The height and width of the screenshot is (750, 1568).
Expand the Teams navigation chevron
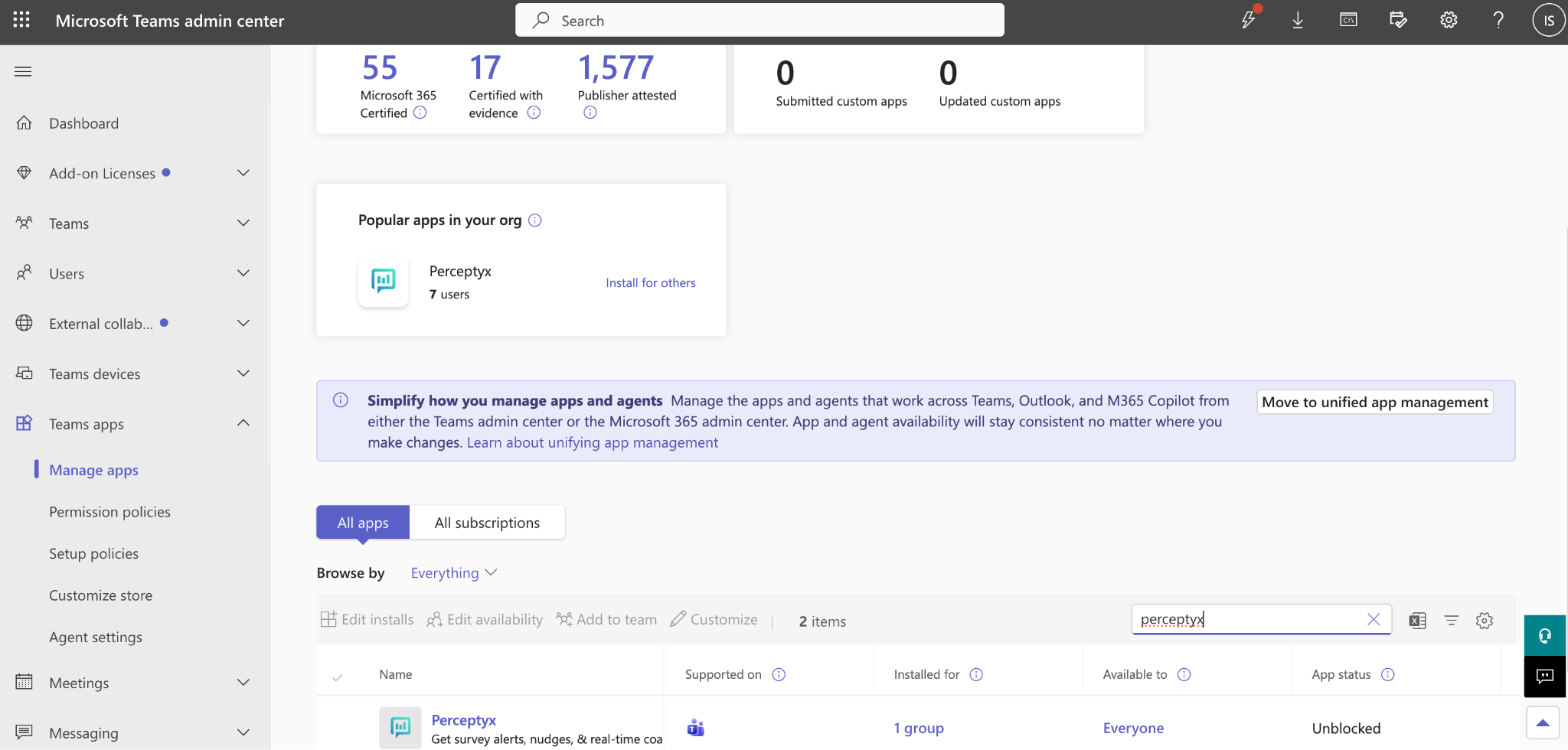point(243,223)
